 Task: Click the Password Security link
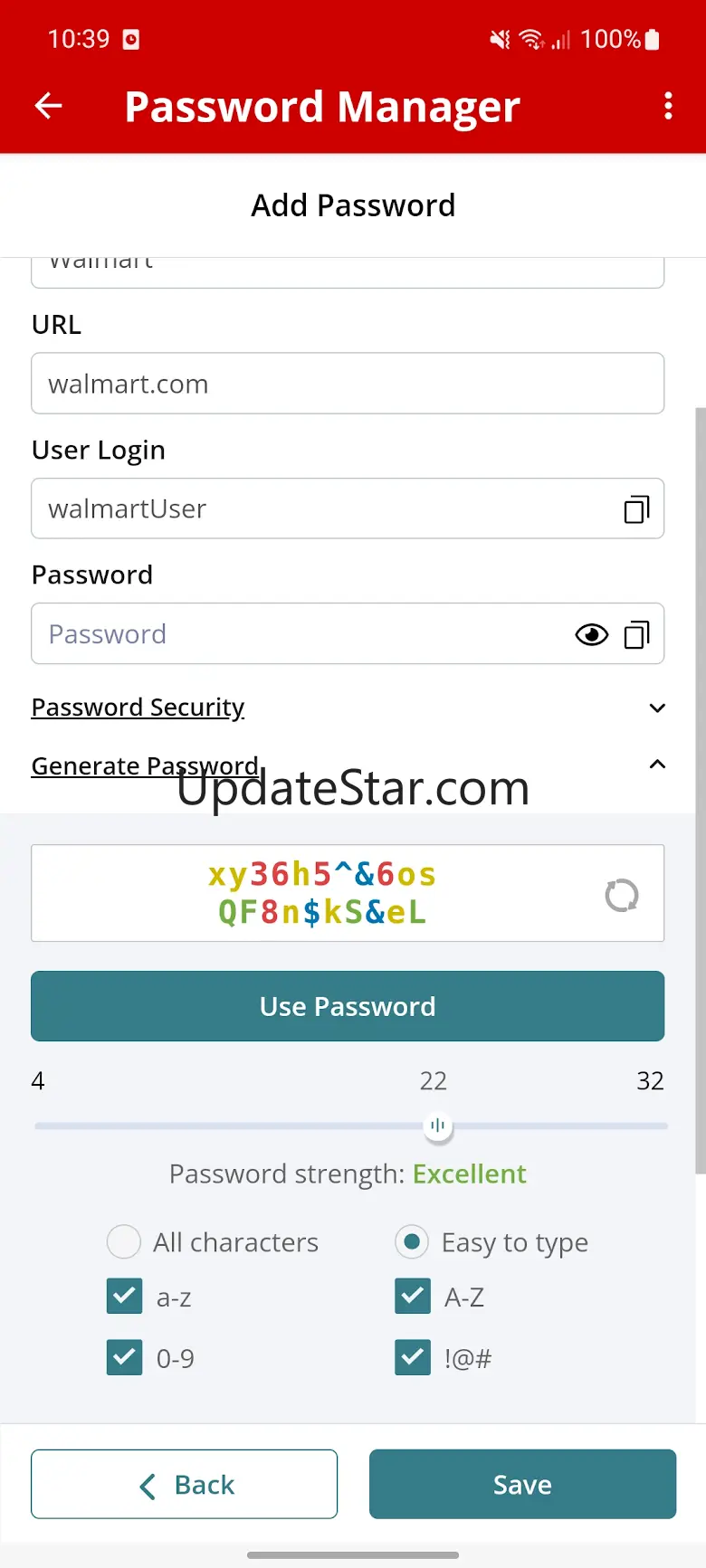(x=138, y=708)
